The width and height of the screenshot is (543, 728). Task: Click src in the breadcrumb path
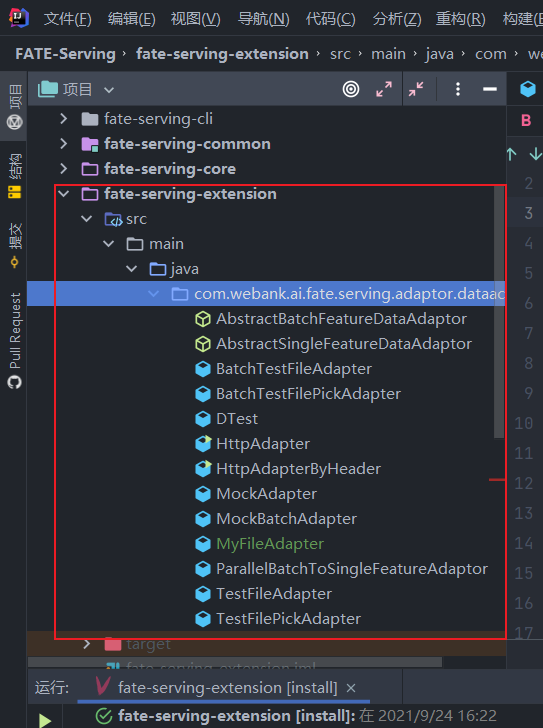pos(340,54)
